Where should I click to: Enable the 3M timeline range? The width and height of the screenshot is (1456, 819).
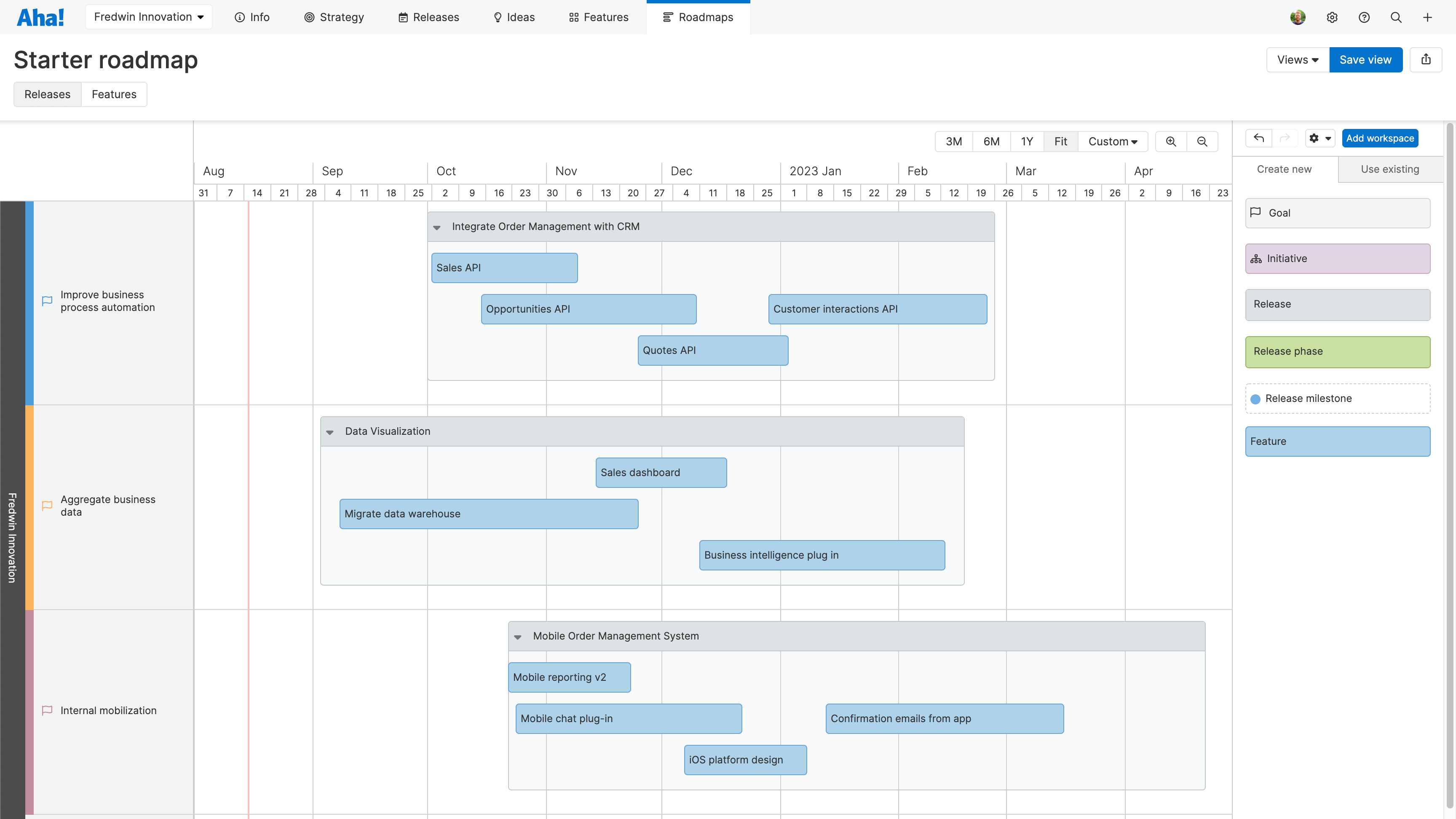pyautogui.click(x=953, y=141)
